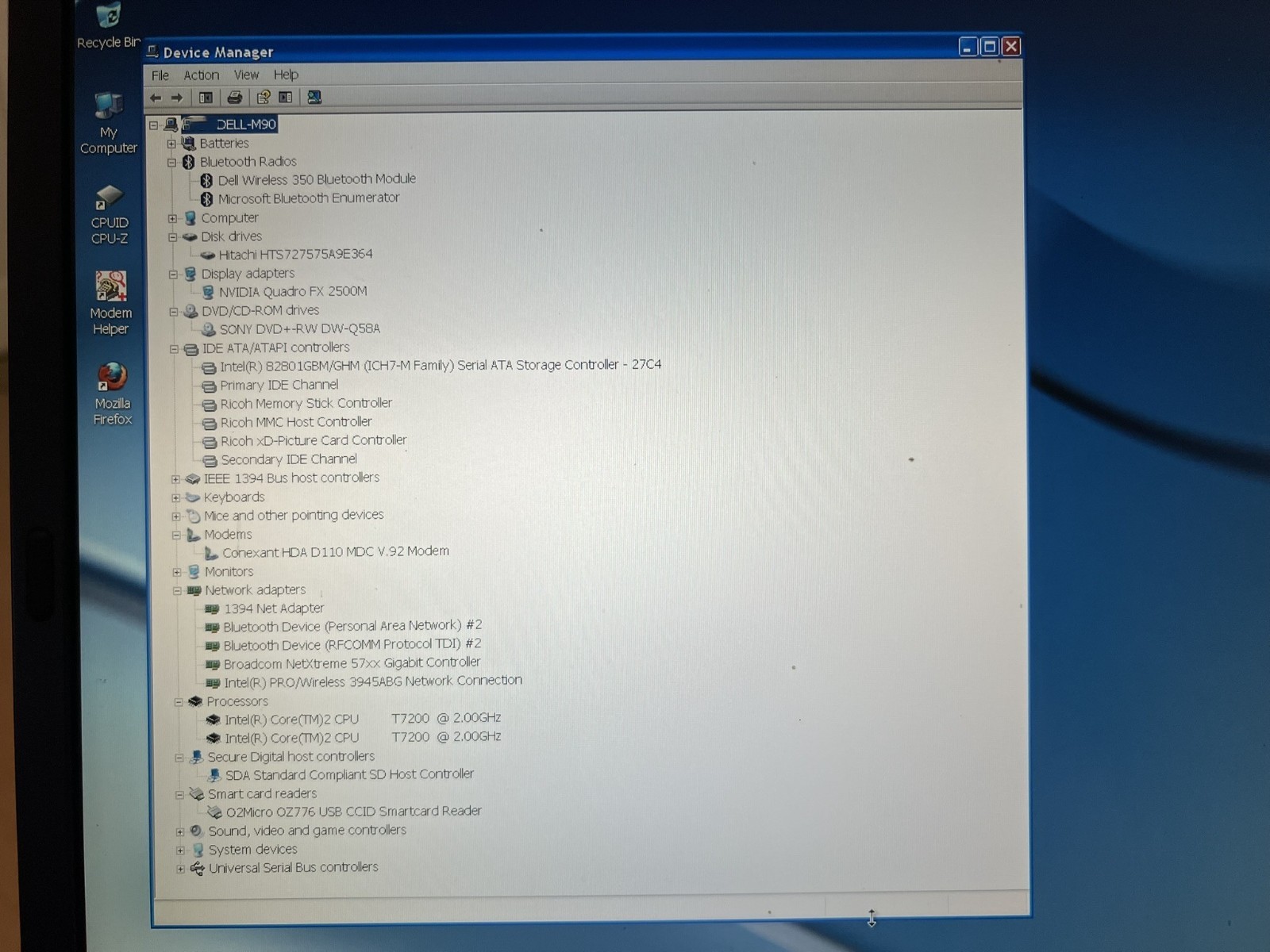Viewport: 1270px width, 952px height.
Task: Select Dell Wireless 350 Bluetooth Module
Action: 317,179
